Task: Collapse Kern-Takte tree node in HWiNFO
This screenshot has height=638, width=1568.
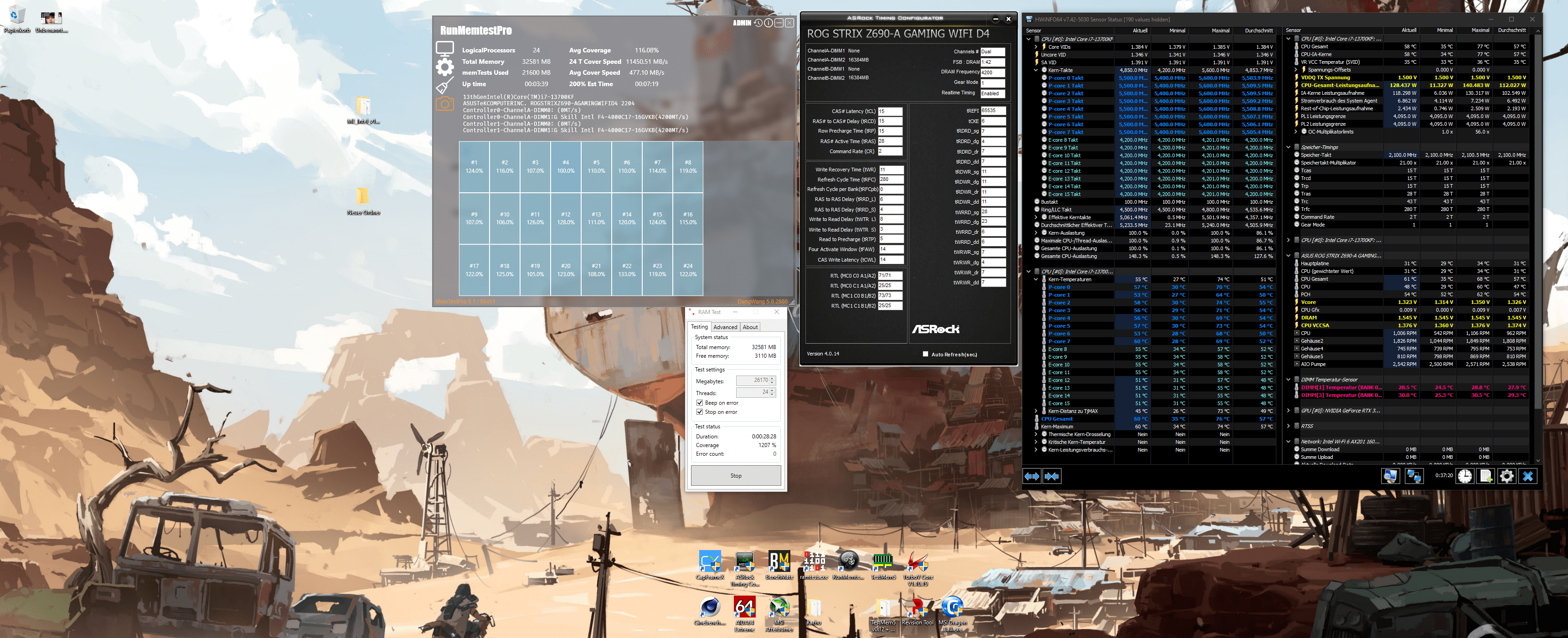Action: coord(1037,70)
